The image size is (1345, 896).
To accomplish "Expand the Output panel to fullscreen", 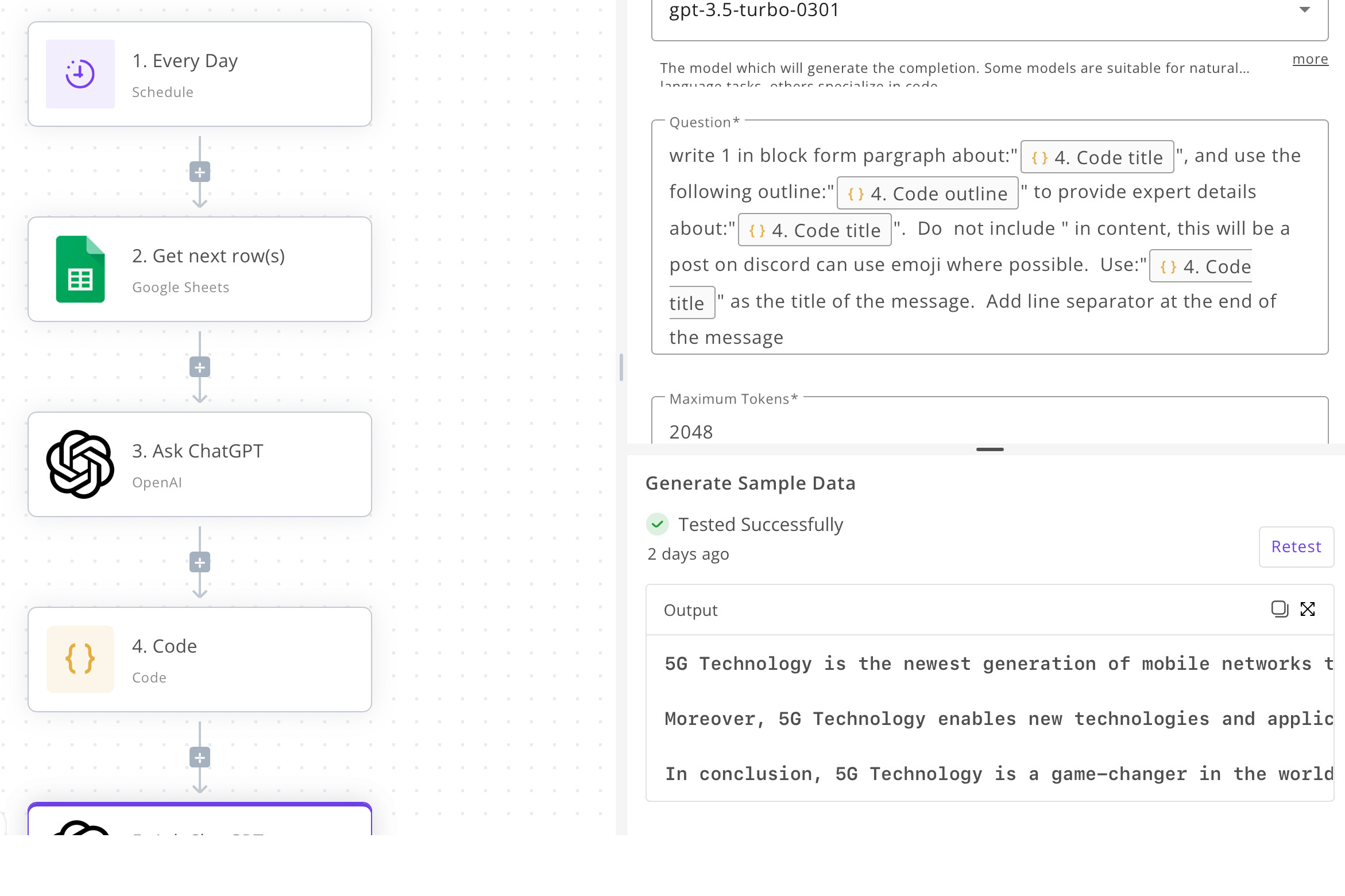I will coord(1308,609).
